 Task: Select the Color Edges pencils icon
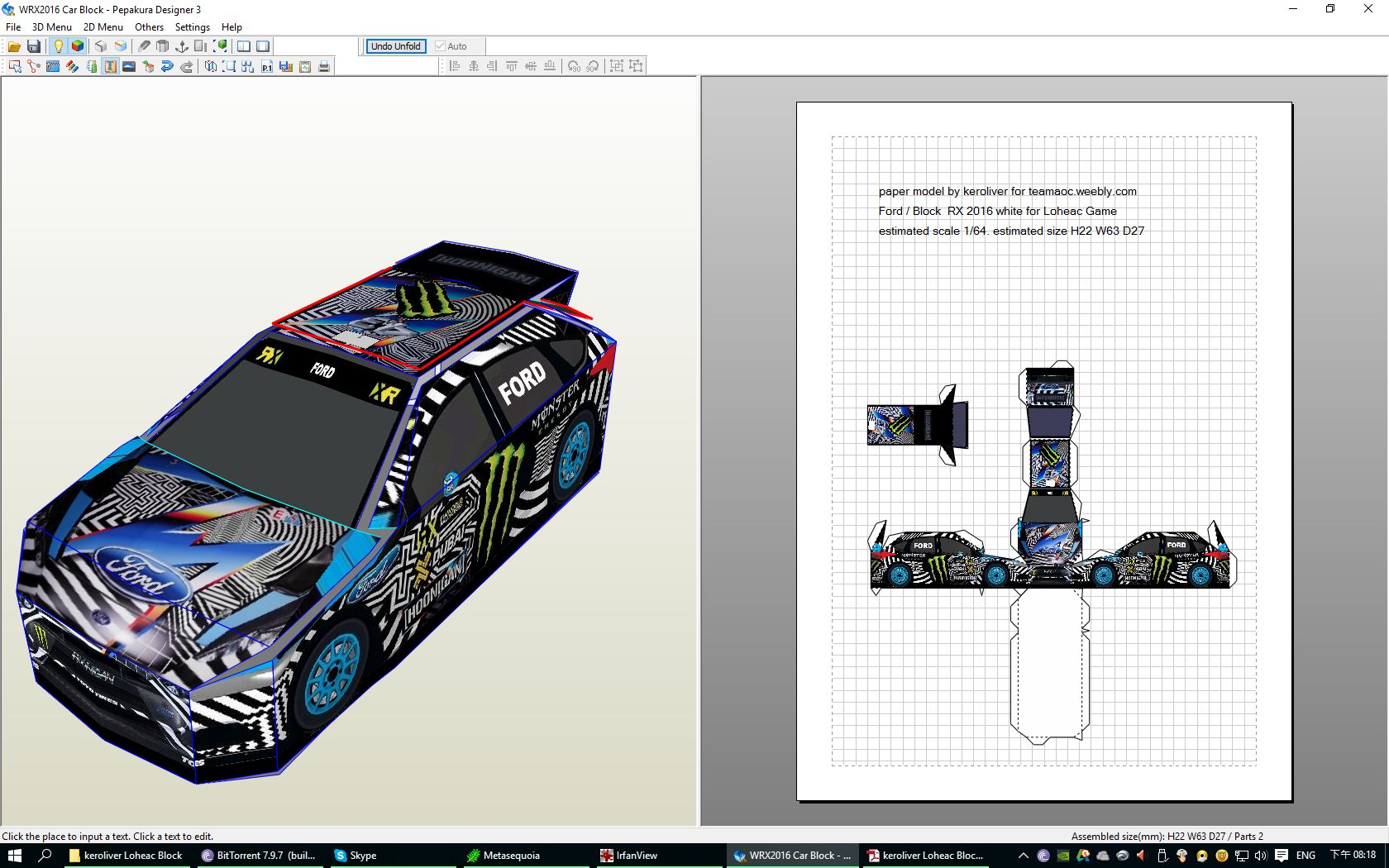(72, 66)
